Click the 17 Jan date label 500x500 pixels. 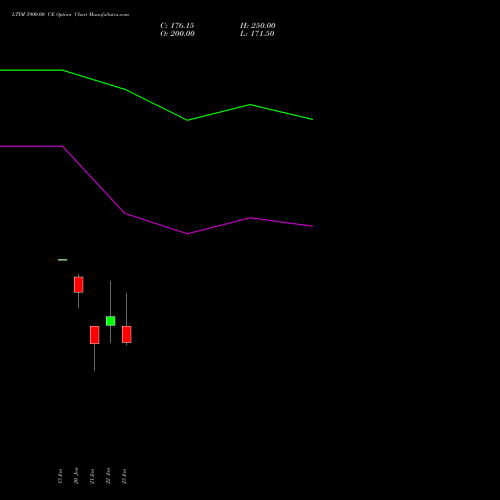[60, 476]
